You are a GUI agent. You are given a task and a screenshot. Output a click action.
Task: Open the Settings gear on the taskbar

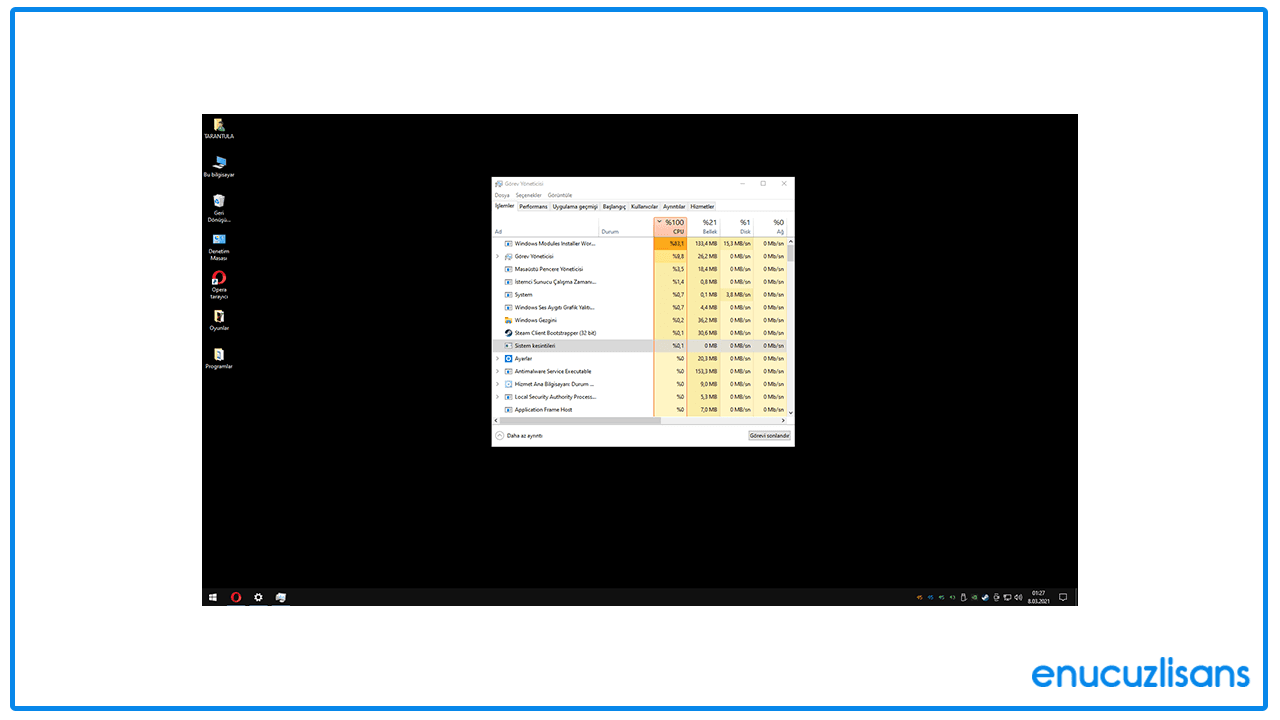pos(258,597)
